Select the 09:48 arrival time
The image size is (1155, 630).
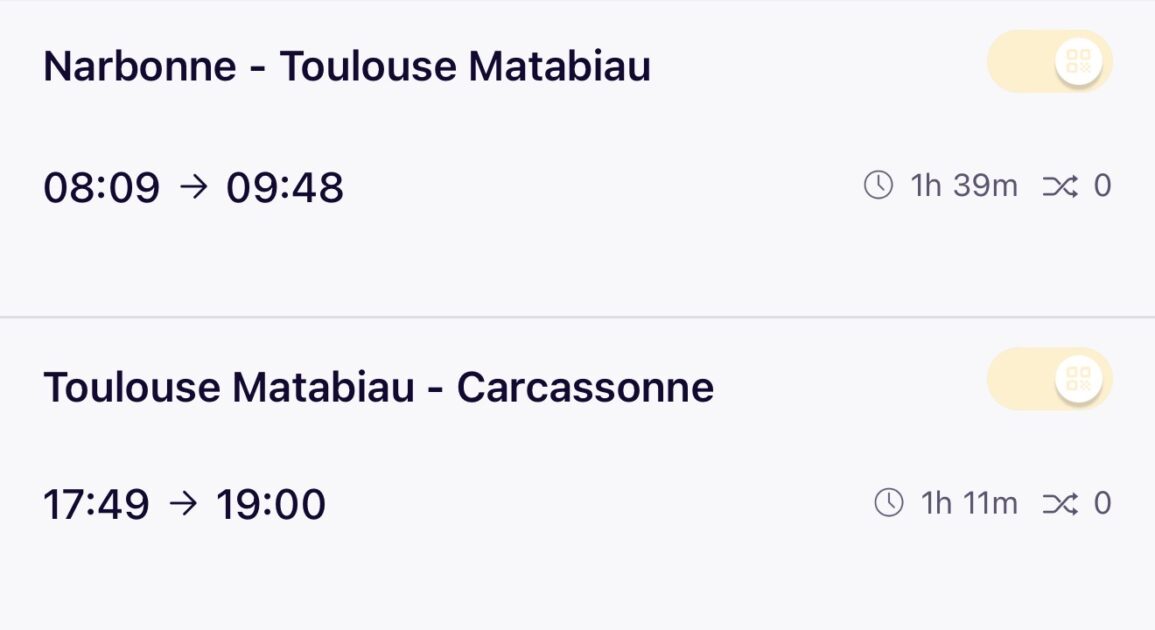tap(285, 188)
